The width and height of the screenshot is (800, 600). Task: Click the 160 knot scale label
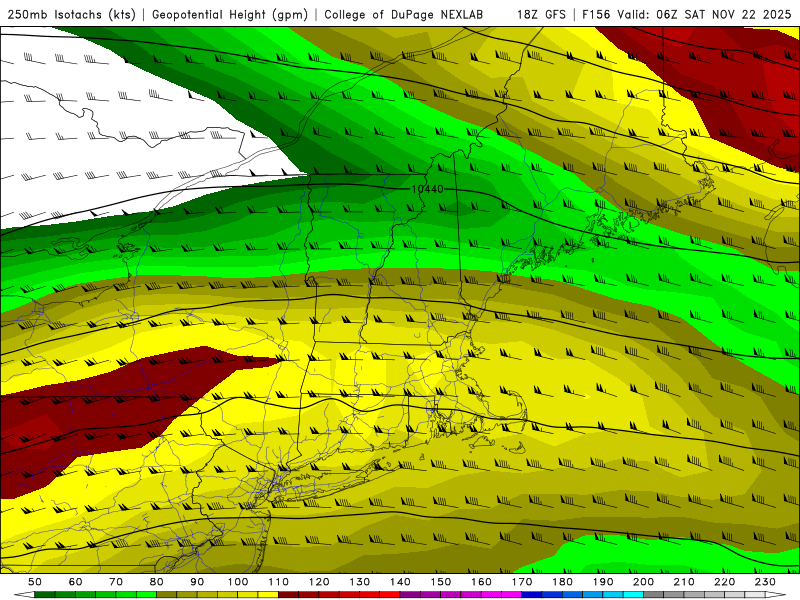(x=482, y=582)
